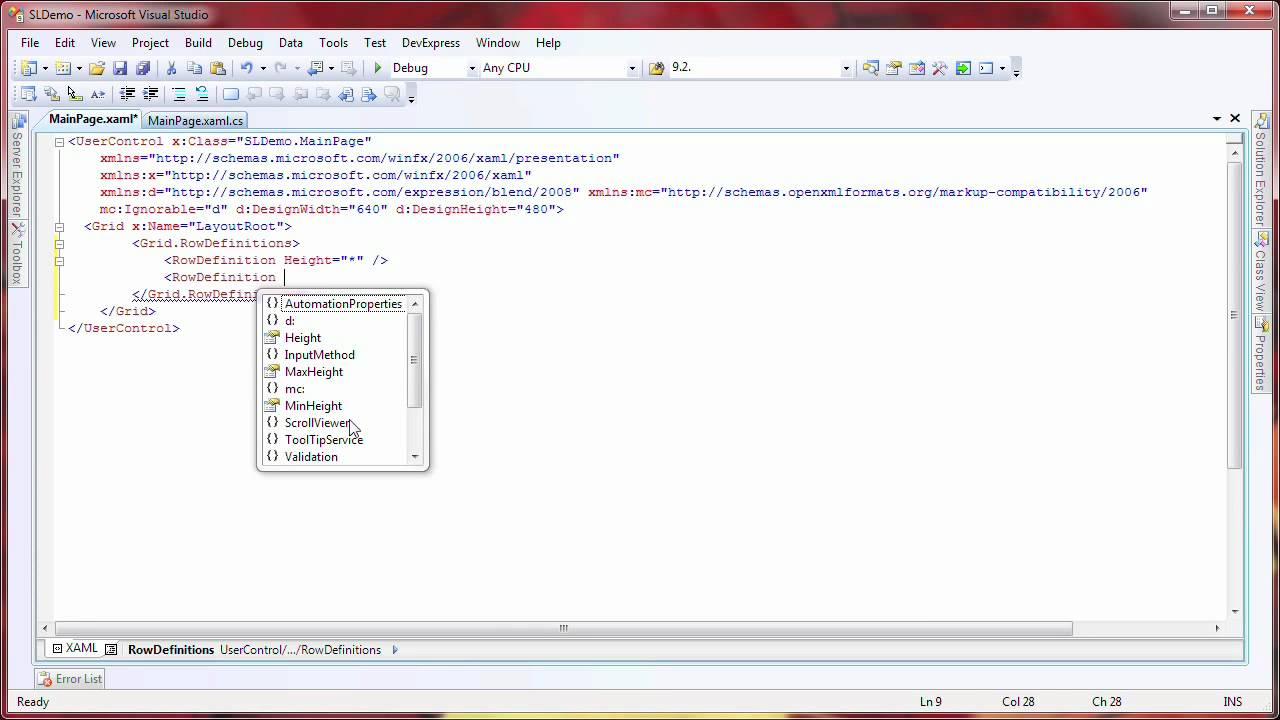Click Display Object Member List icon
The height and width of the screenshot is (720, 1280).
pyautogui.click(x=28, y=94)
